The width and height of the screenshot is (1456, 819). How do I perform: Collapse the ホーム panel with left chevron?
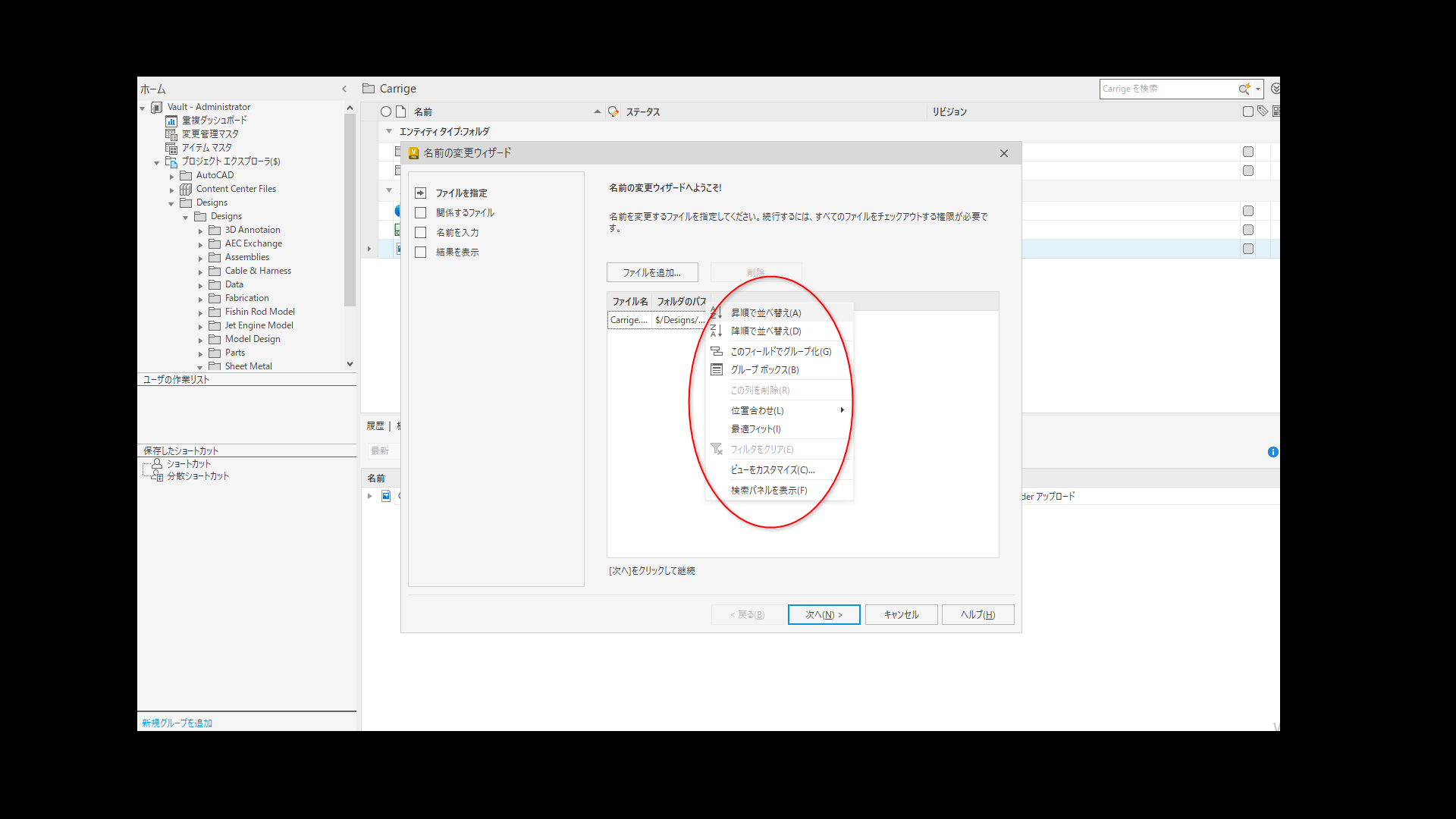tap(344, 89)
